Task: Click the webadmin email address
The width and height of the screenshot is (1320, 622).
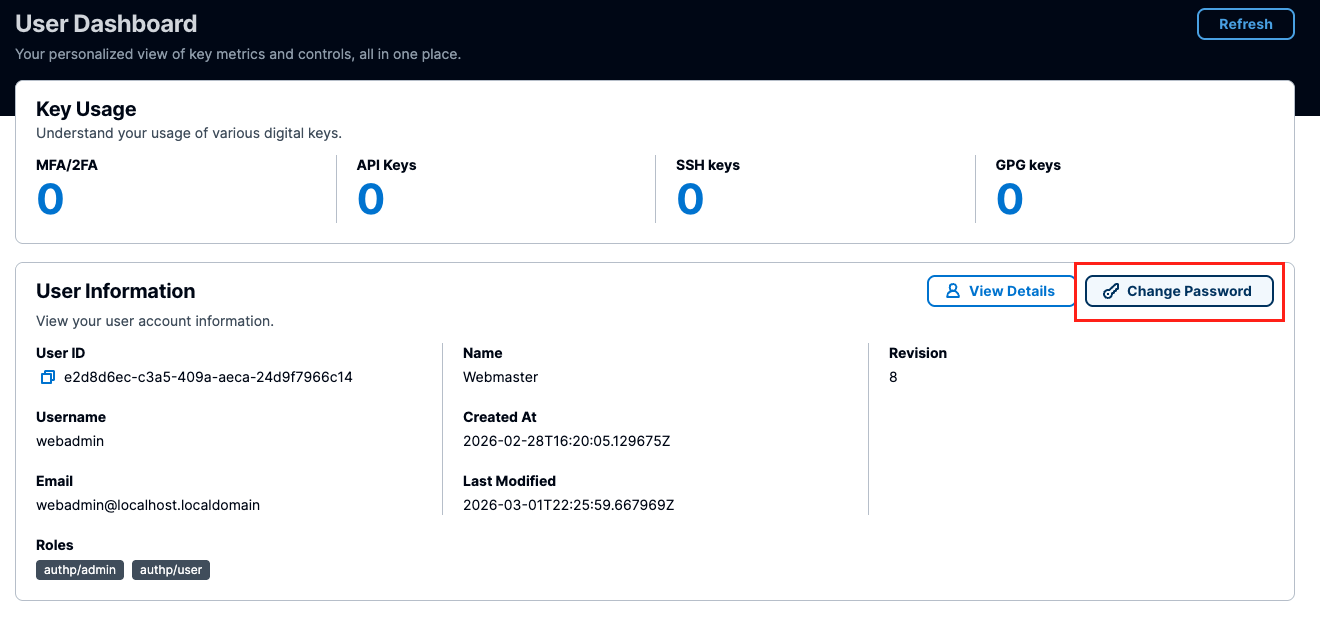Action: [x=148, y=506]
